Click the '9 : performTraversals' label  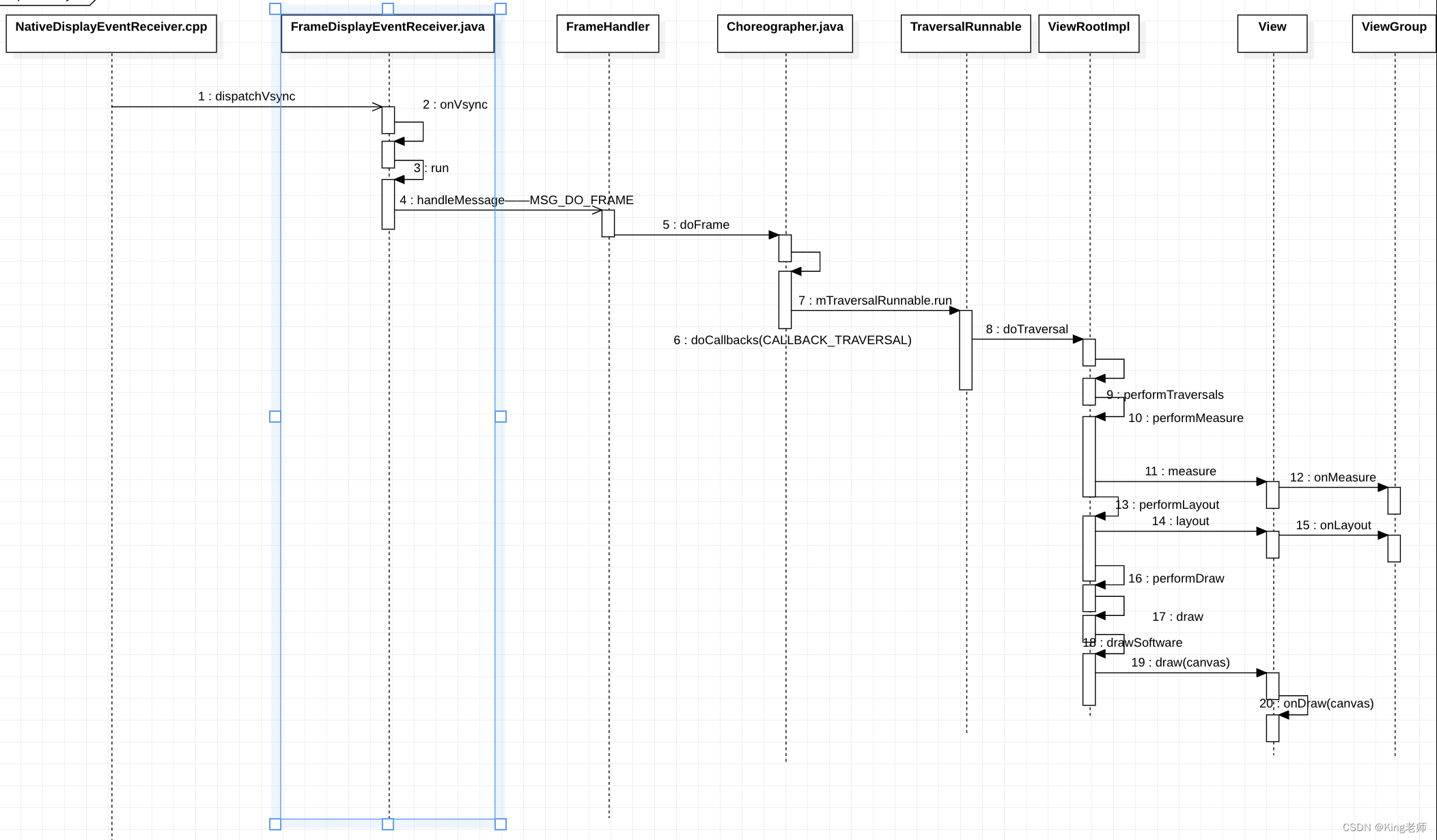[x=1165, y=395]
